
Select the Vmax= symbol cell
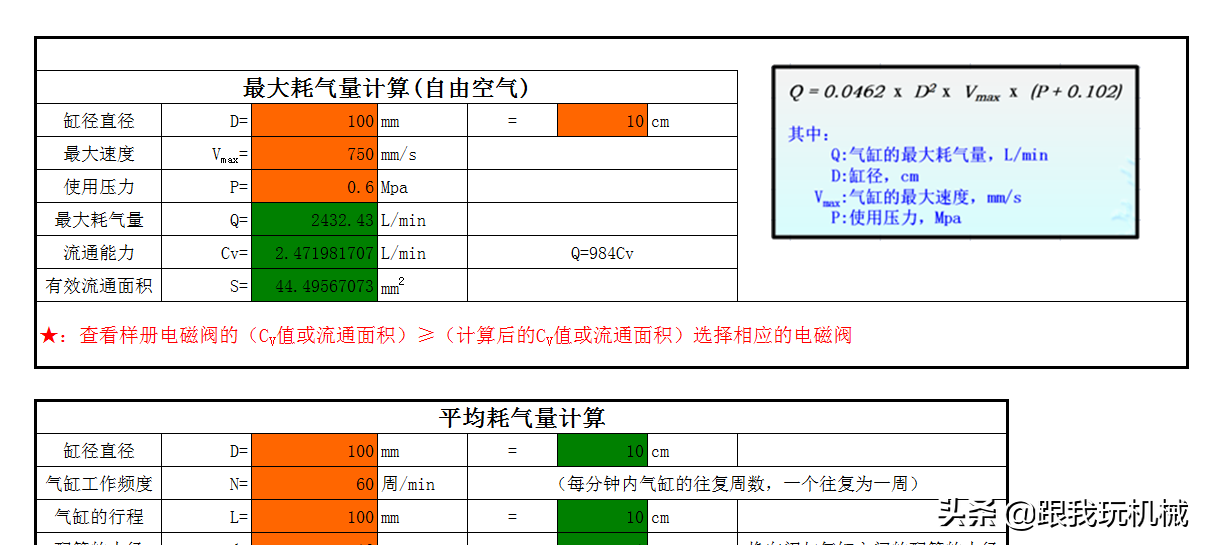click(x=207, y=154)
